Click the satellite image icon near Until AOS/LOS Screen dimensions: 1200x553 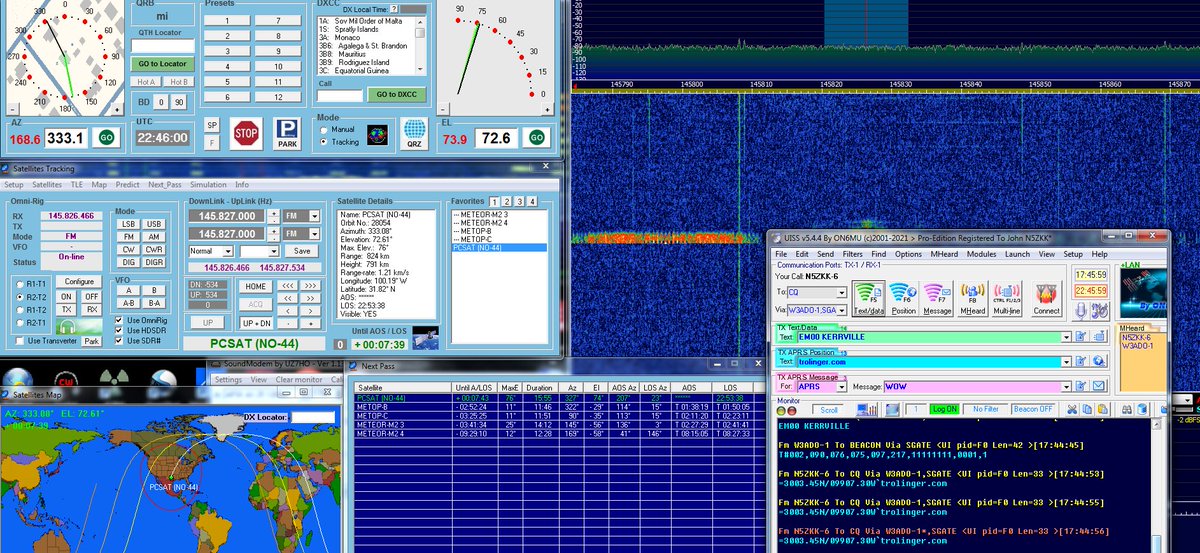coord(424,336)
